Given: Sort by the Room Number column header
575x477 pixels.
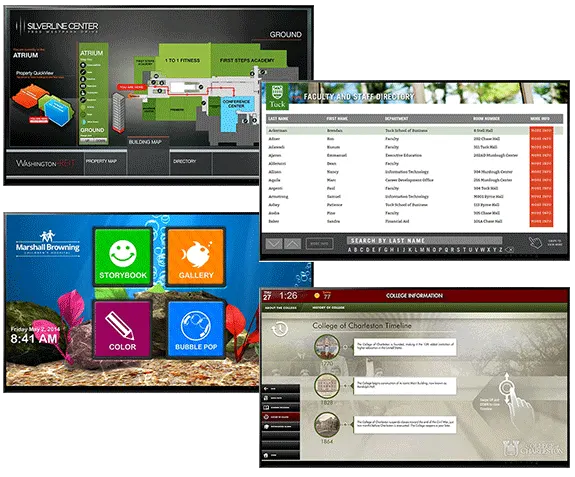Looking at the screenshot, I should (486, 118).
